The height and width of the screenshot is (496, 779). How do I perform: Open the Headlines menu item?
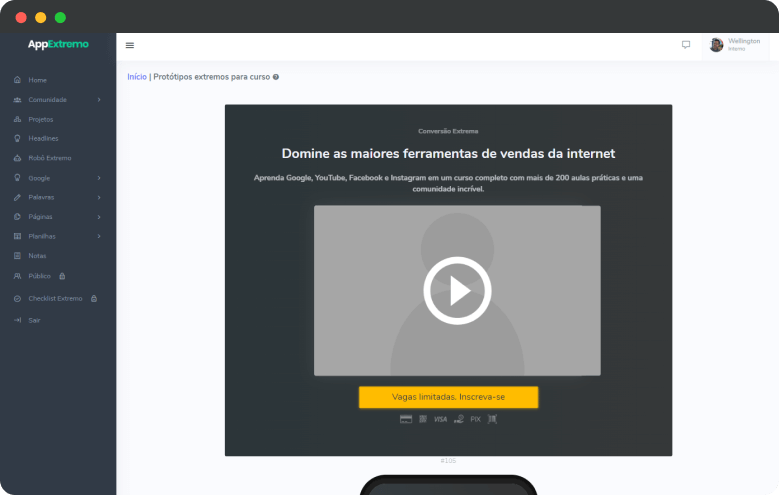(43, 138)
